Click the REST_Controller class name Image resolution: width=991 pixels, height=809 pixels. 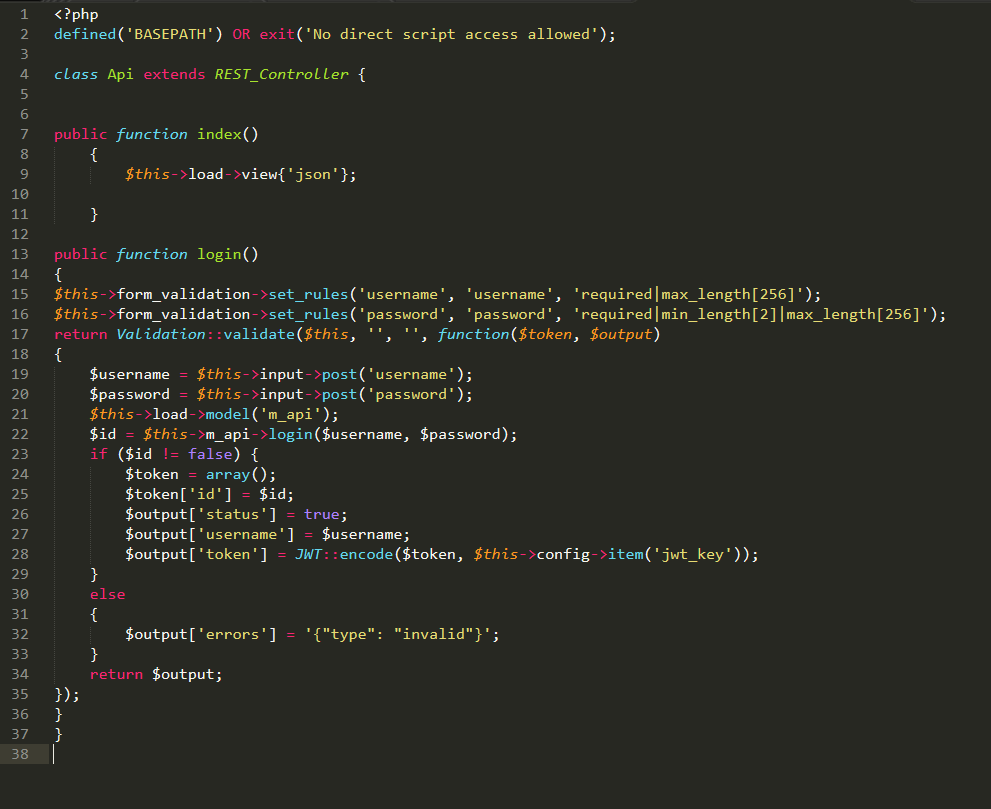pyautogui.click(x=279, y=73)
